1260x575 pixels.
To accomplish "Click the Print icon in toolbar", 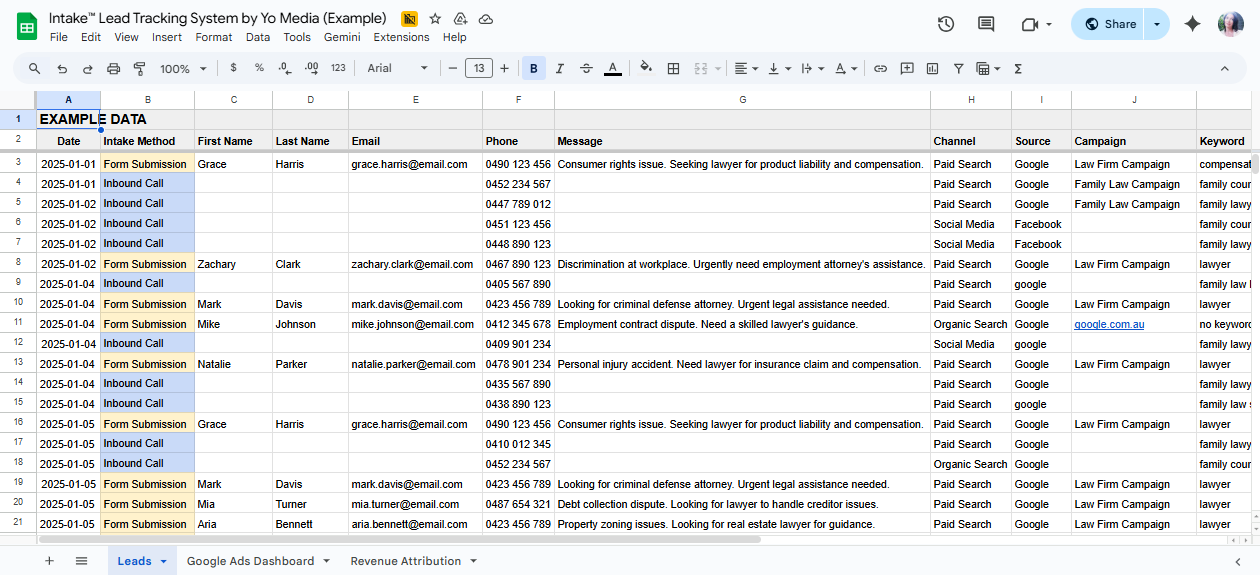I will (113, 69).
